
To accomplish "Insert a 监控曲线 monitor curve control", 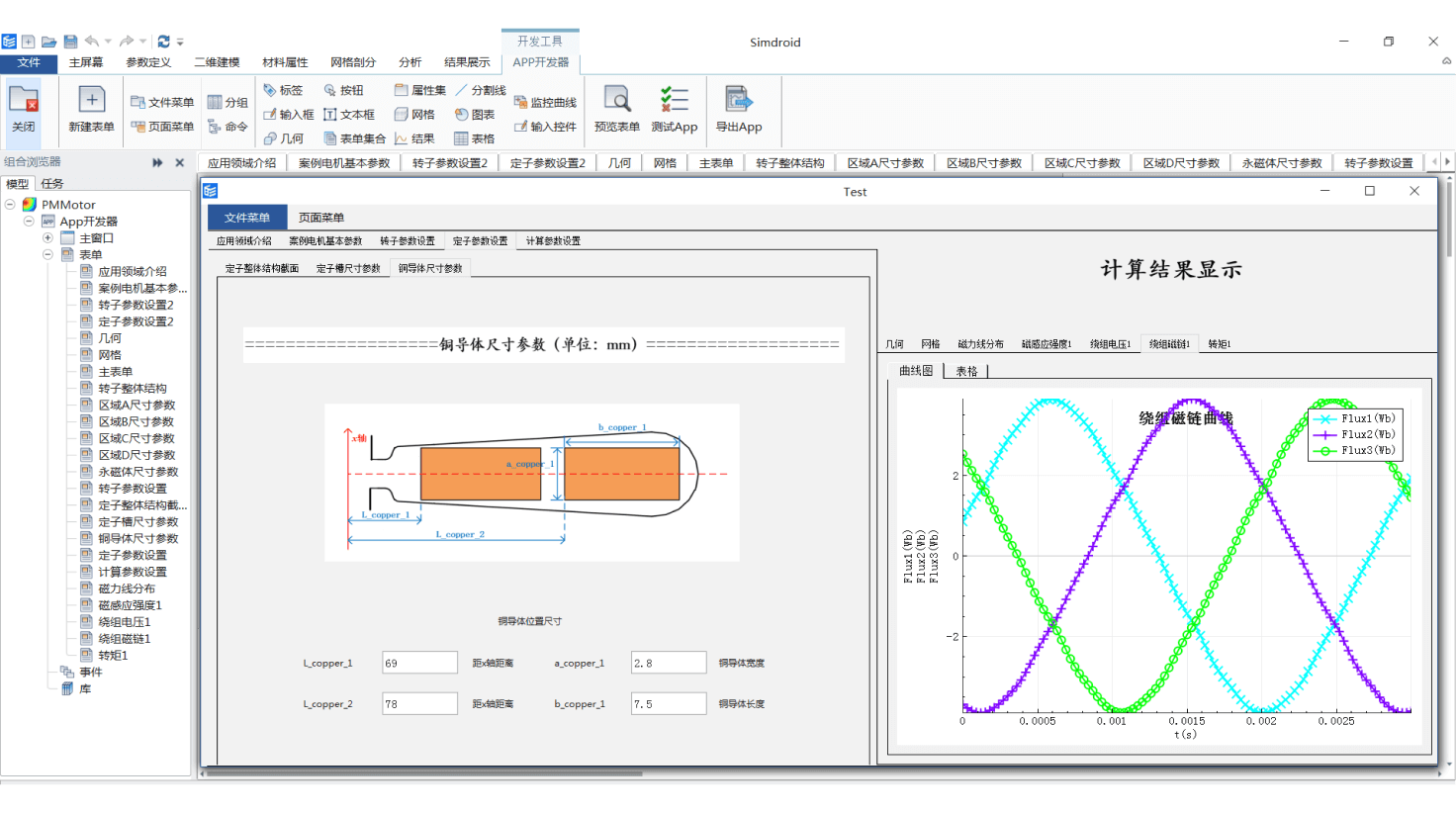I will click(545, 102).
